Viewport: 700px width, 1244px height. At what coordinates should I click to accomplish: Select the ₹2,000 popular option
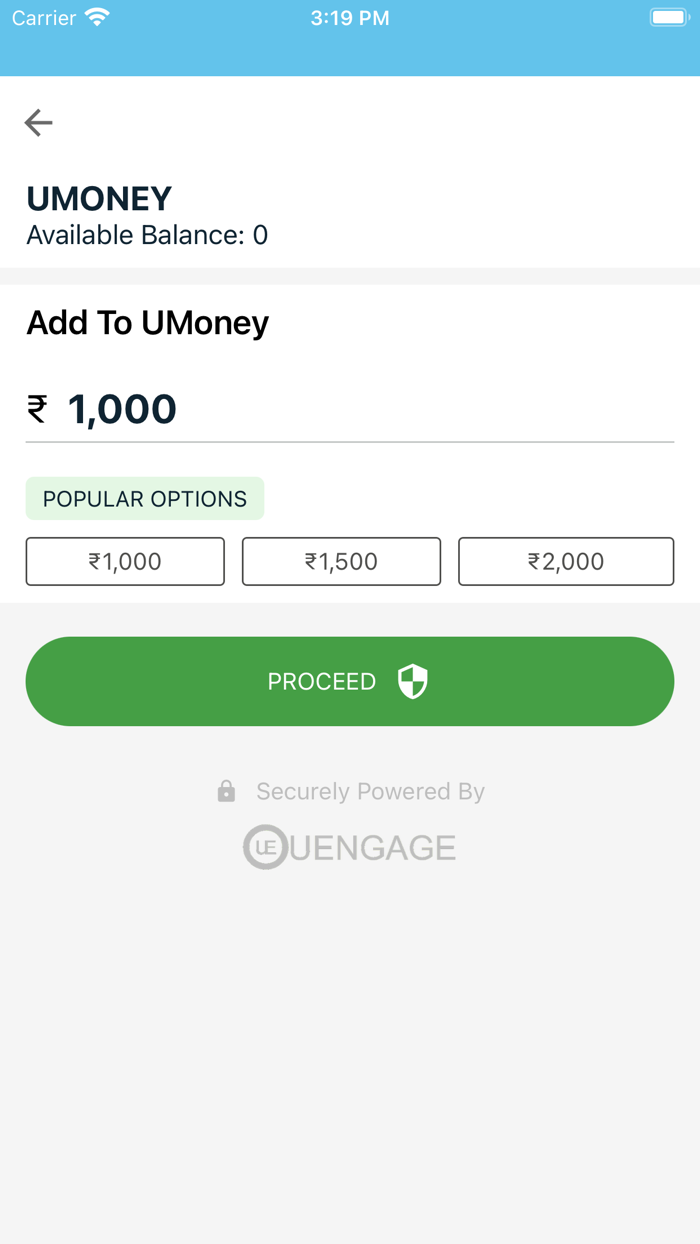566,561
